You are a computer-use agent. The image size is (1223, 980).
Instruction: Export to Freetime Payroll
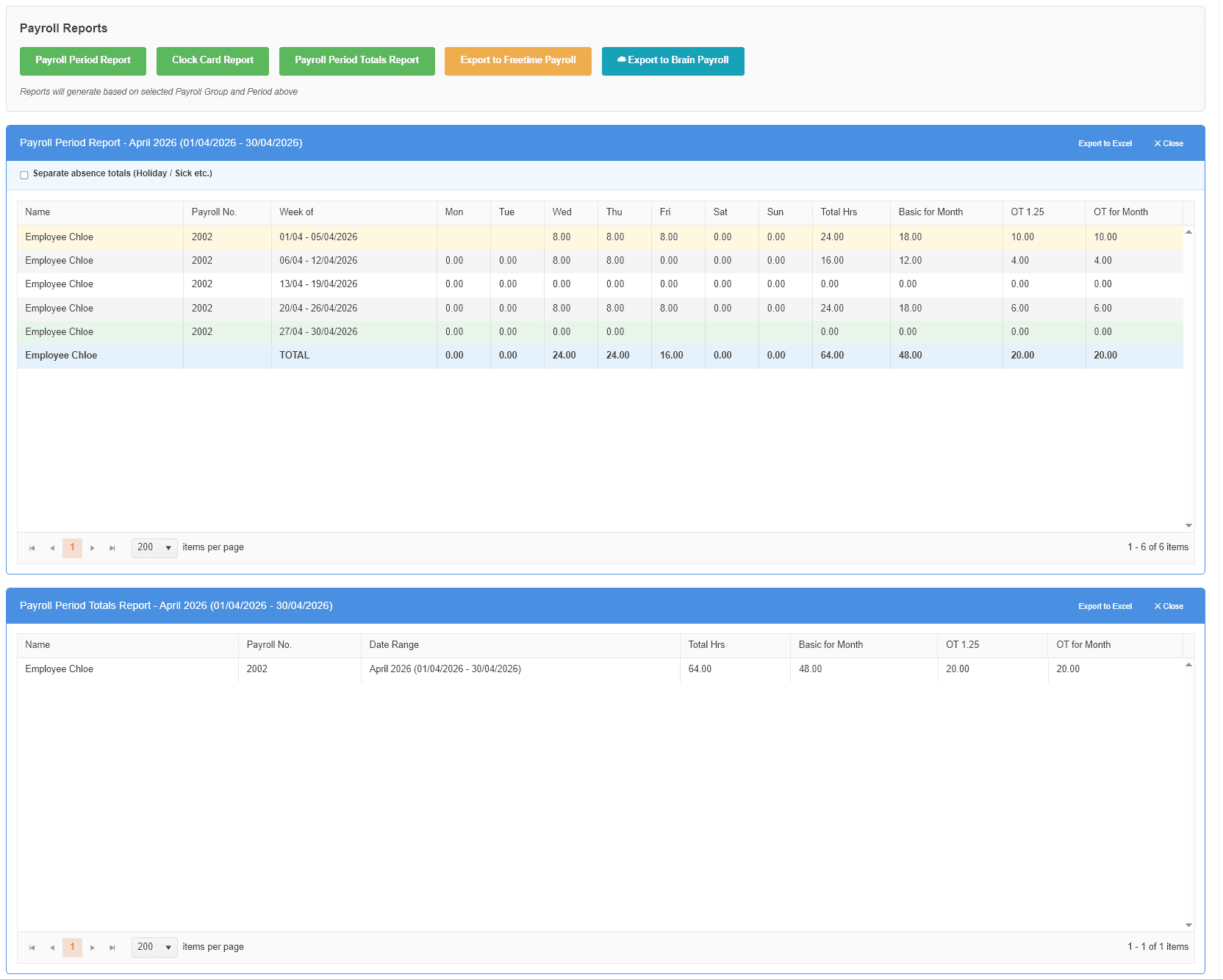pos(518,61)
